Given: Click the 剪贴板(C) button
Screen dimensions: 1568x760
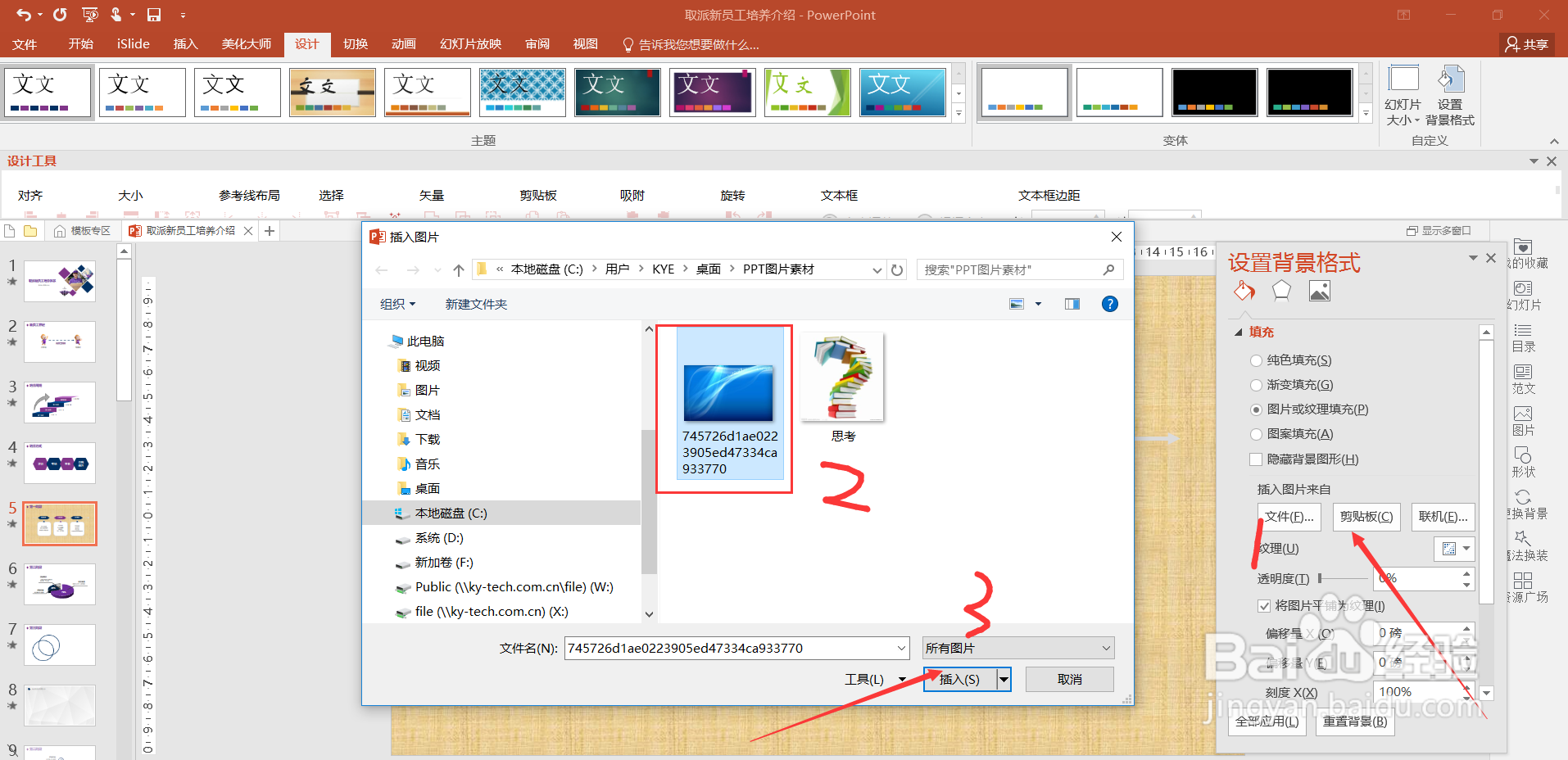Looking at the screenshot, I should 1366,517.
